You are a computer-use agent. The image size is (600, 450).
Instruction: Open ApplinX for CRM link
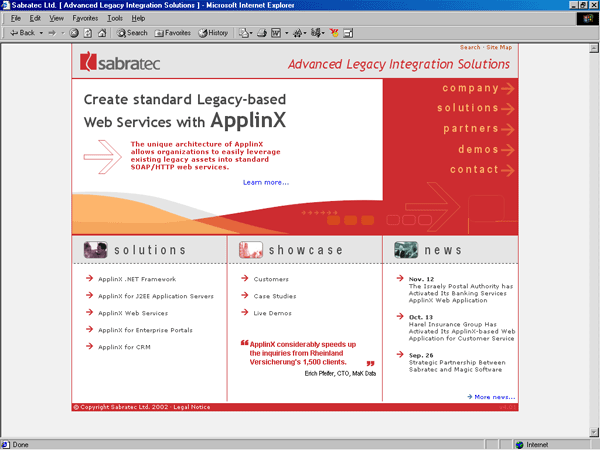[124, 347]
